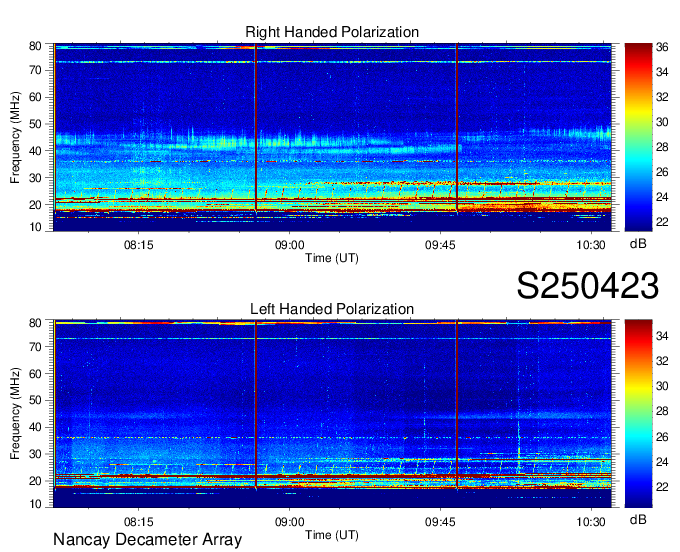The width and height of the screenshot is (680, 552).
Task: Click 22 dB value on Left Handed colorbar
Action: [x=662, y=487]
